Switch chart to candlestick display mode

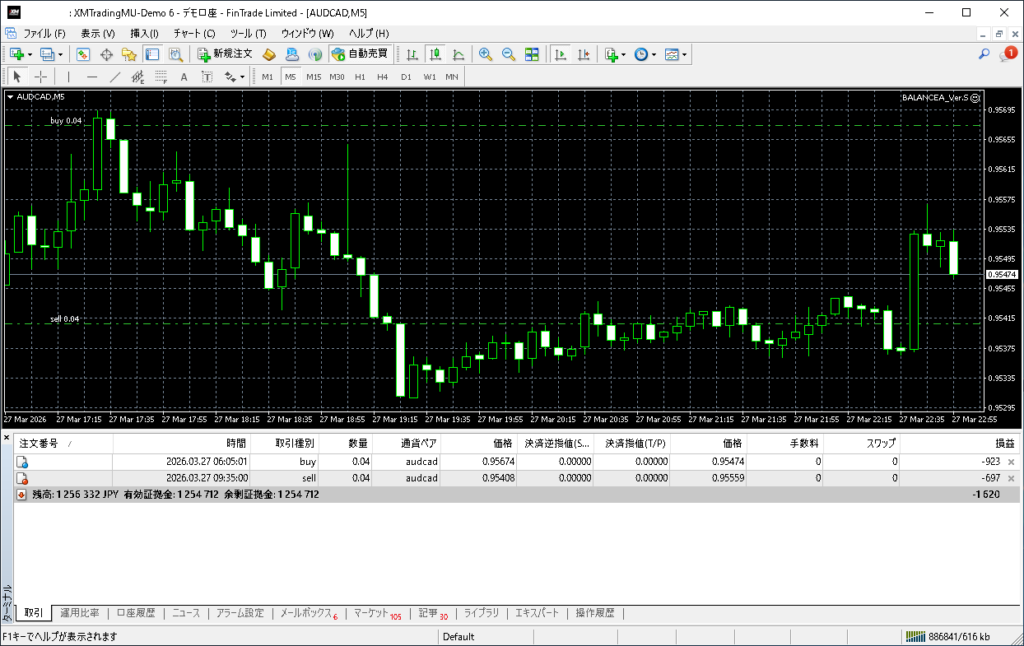(435, 54)
